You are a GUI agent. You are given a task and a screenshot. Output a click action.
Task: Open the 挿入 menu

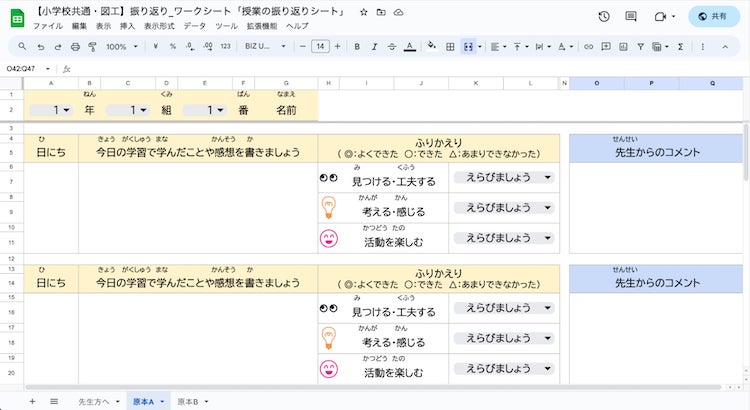click(x=127, y=25)
